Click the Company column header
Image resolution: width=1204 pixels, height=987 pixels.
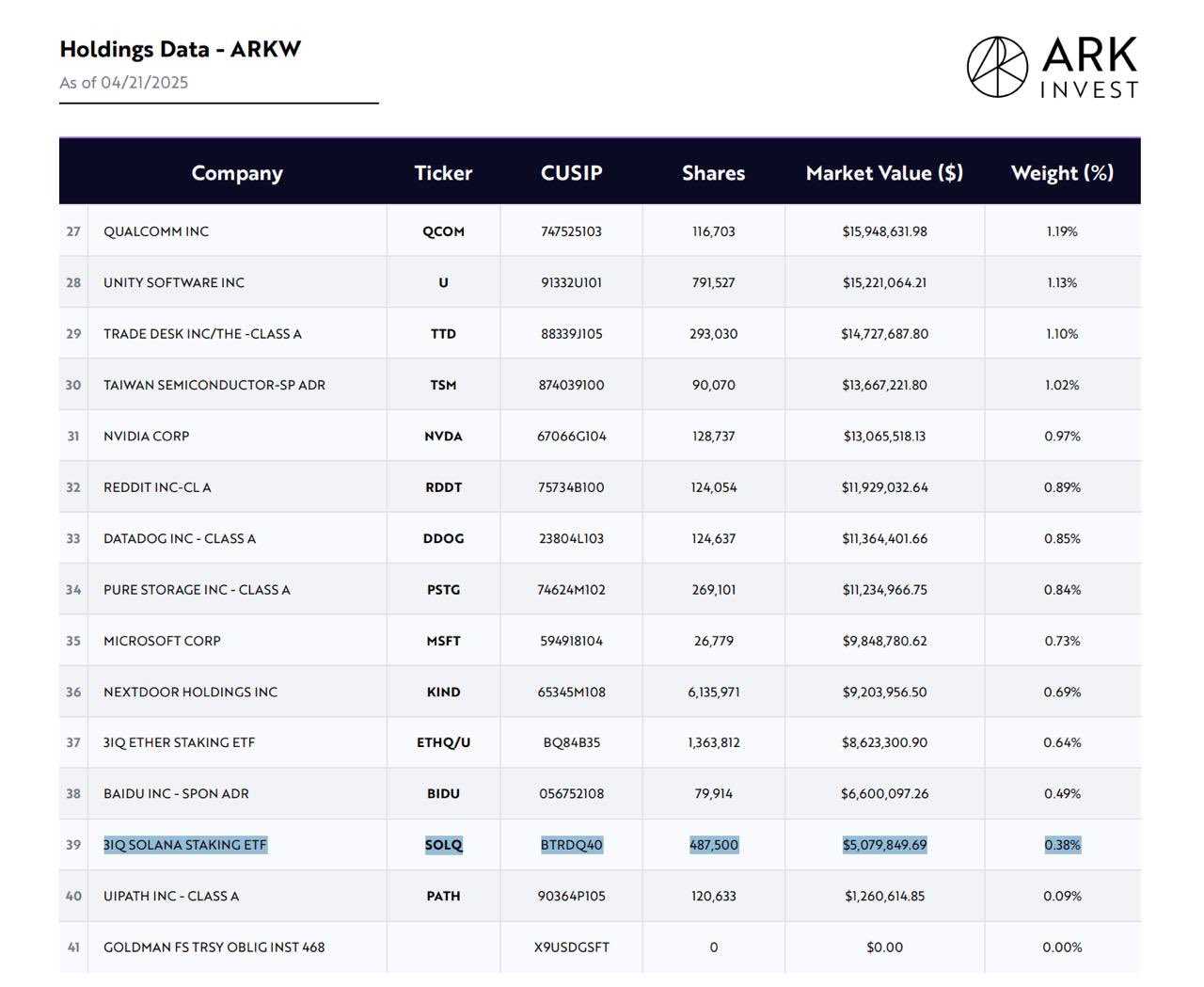tap(237, 173)
